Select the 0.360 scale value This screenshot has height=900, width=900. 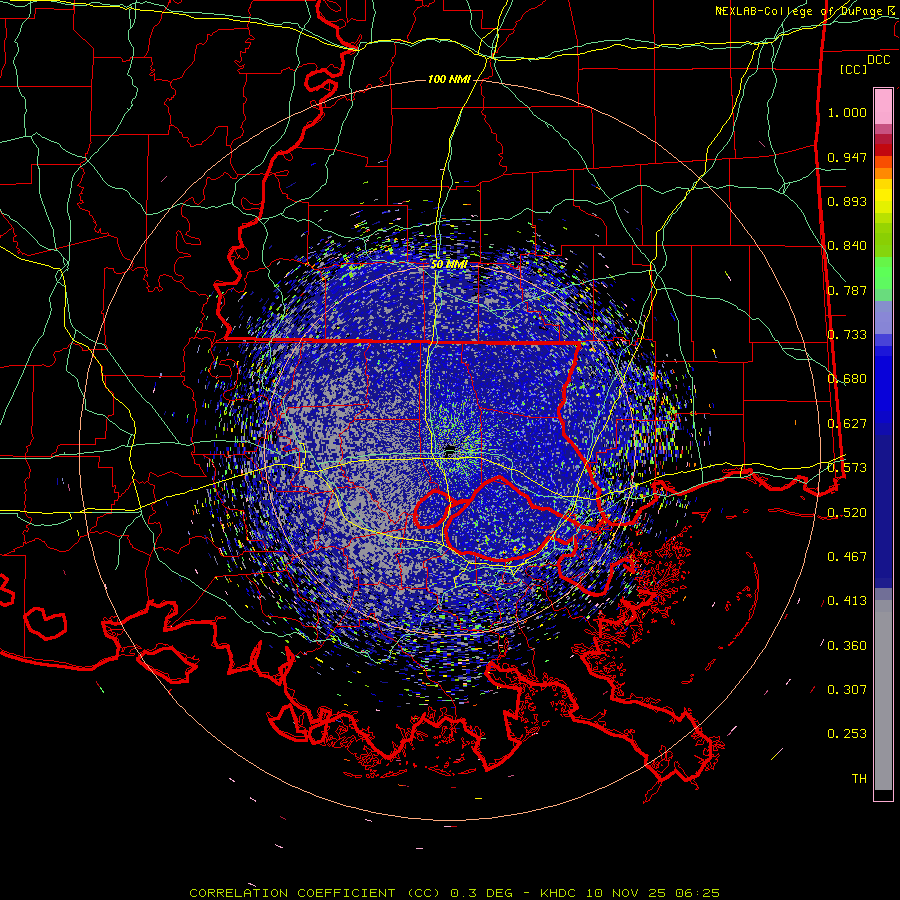point(847,645)
